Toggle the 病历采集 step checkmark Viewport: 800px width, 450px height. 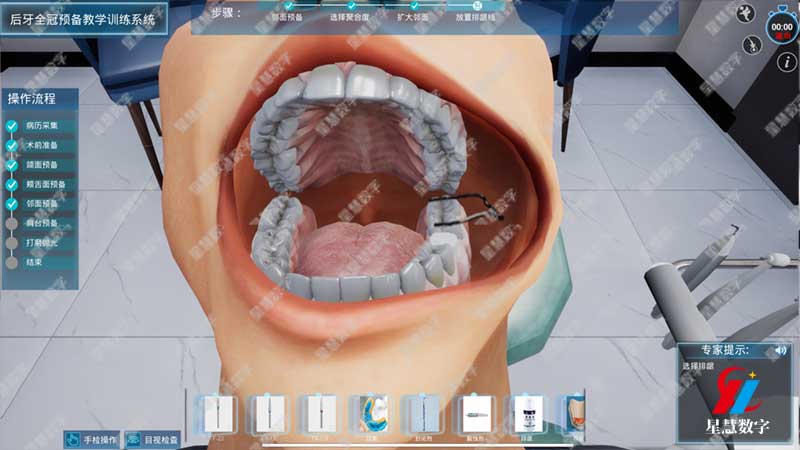coord(12,127)
